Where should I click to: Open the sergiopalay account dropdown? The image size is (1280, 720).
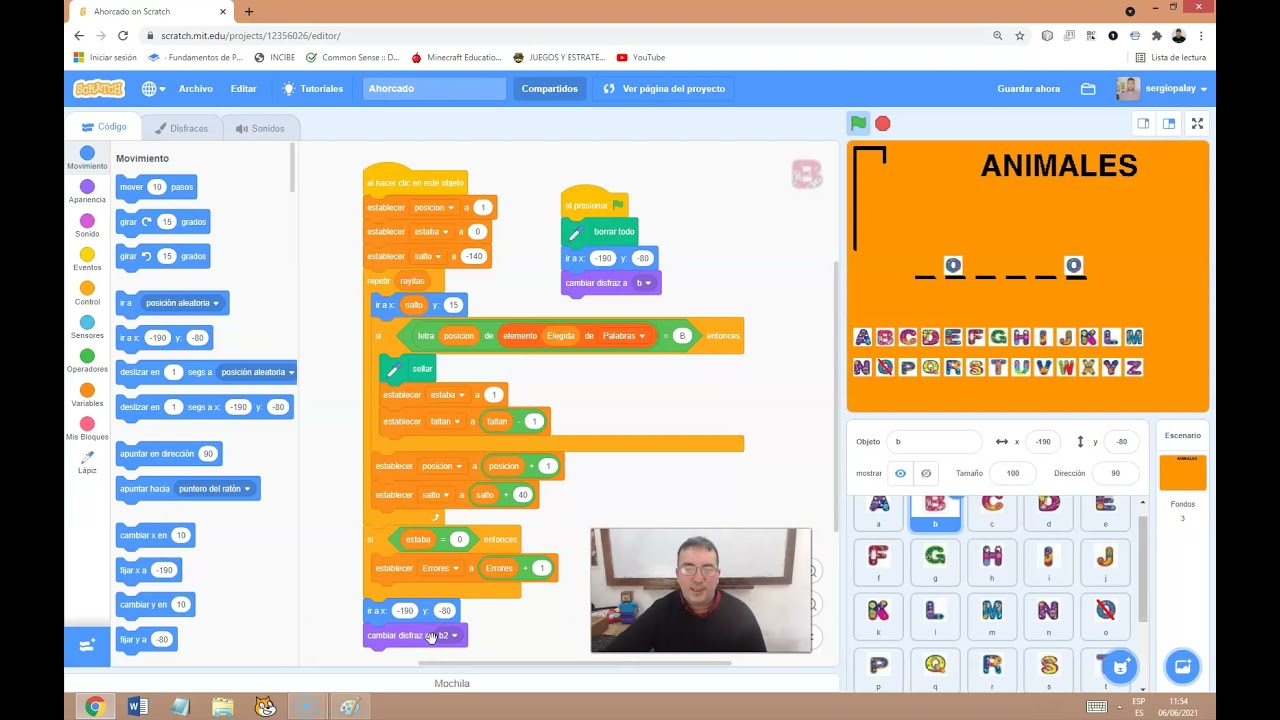pos(1162,88)
